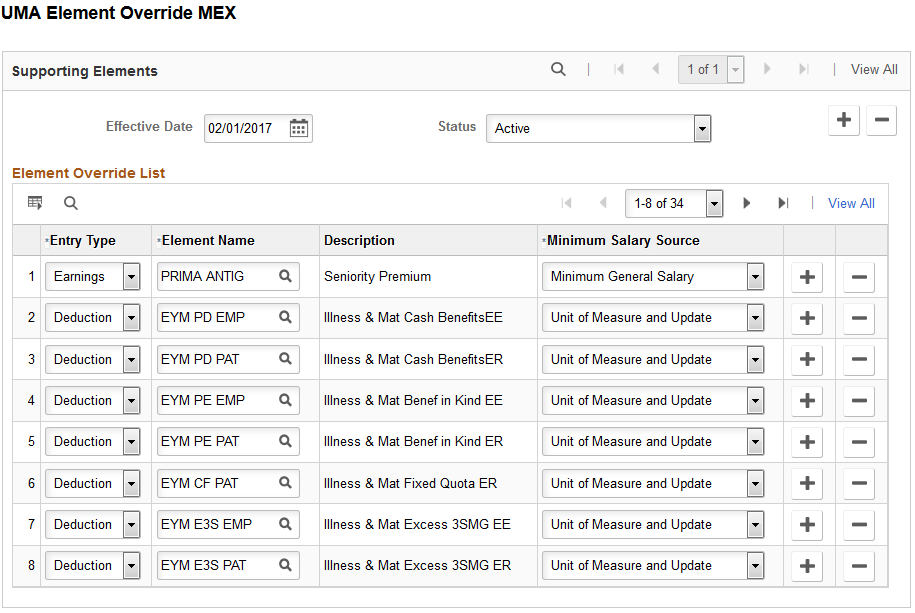Click the Minimum Salary Source column header

click(x=623, y=241)
